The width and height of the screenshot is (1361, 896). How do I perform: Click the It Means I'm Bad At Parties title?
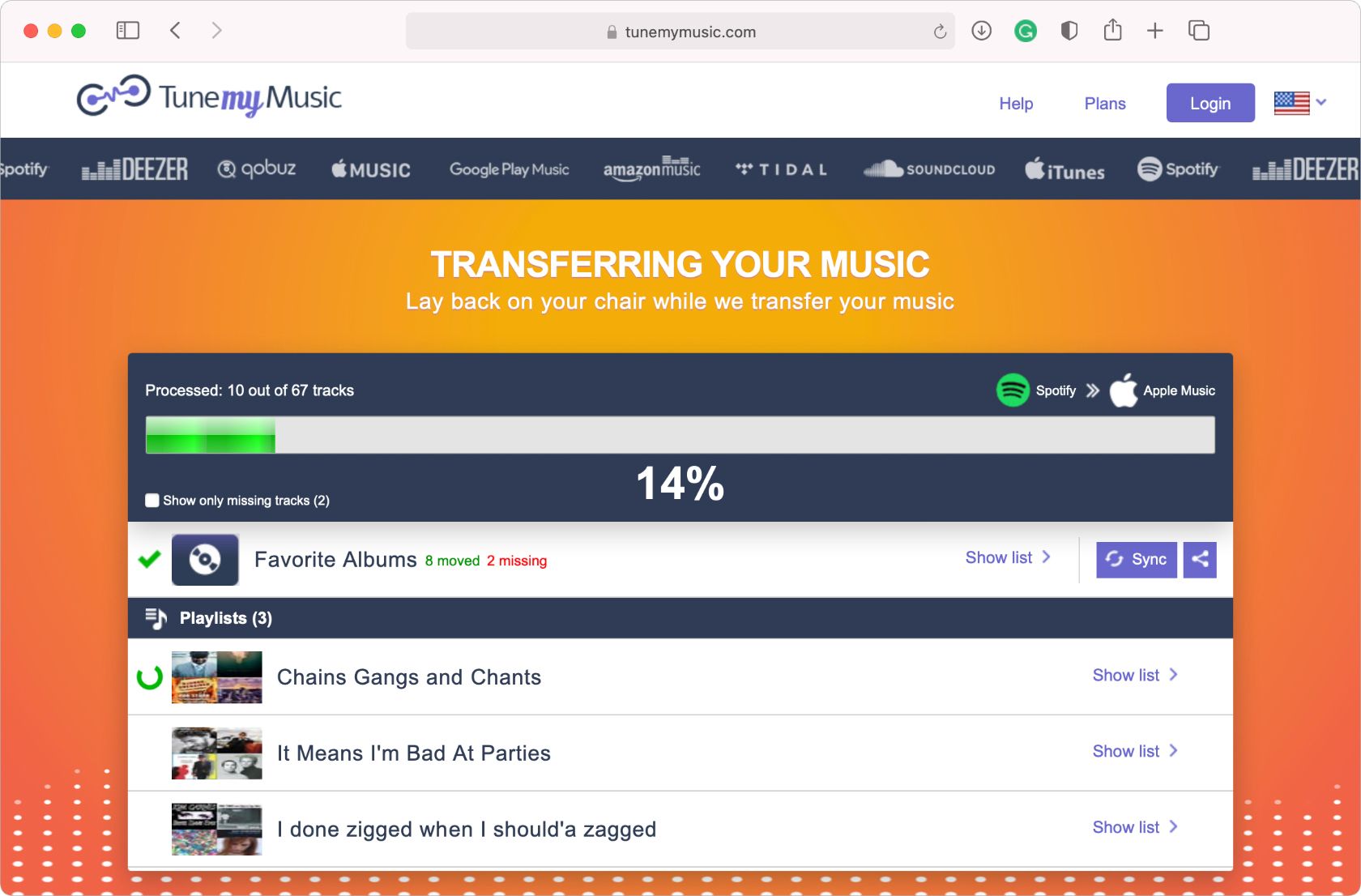(x=414, y=753)
